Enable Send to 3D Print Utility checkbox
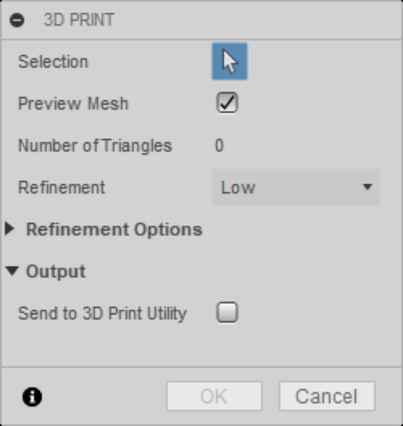This screenshot has width=403, height=426. pos(227,312)
